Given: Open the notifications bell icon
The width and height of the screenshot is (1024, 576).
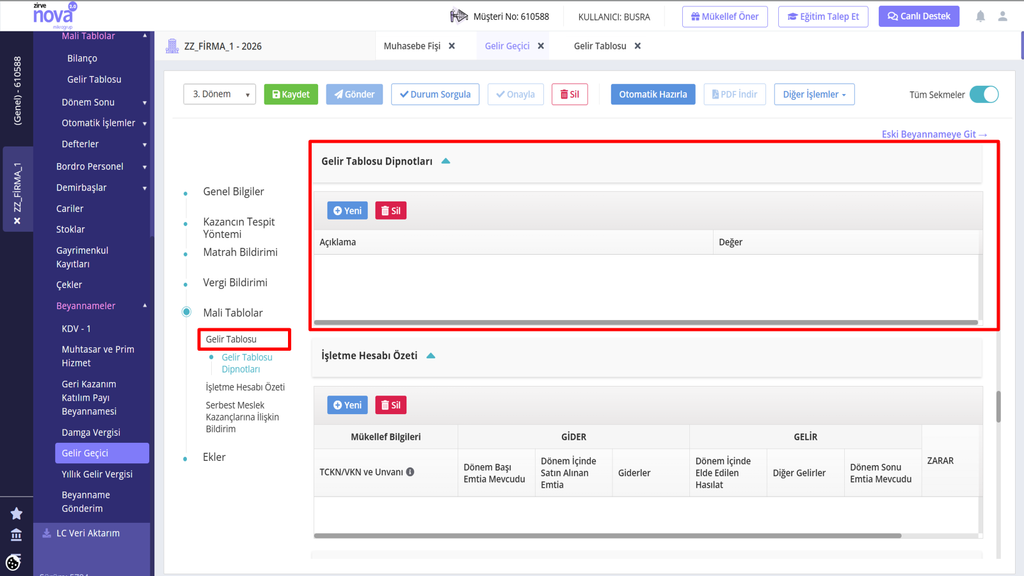Looking at the screenshot, I should (980, 16).
